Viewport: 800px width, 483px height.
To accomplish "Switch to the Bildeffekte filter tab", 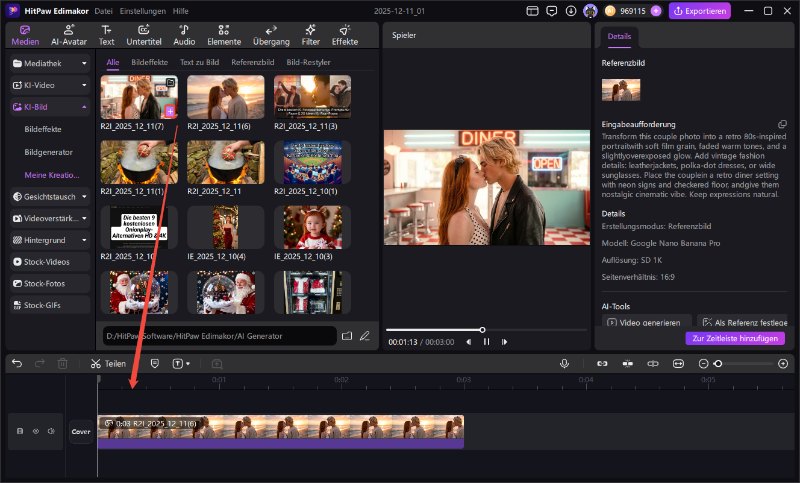I will 150,62.
